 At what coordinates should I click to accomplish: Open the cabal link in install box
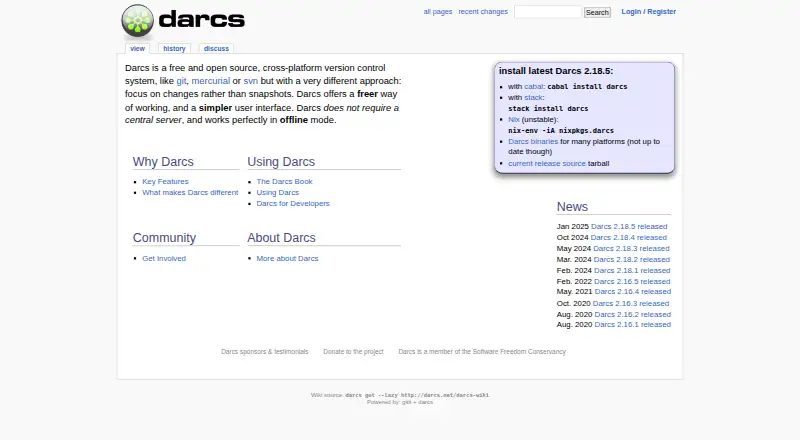pos(534,87)
